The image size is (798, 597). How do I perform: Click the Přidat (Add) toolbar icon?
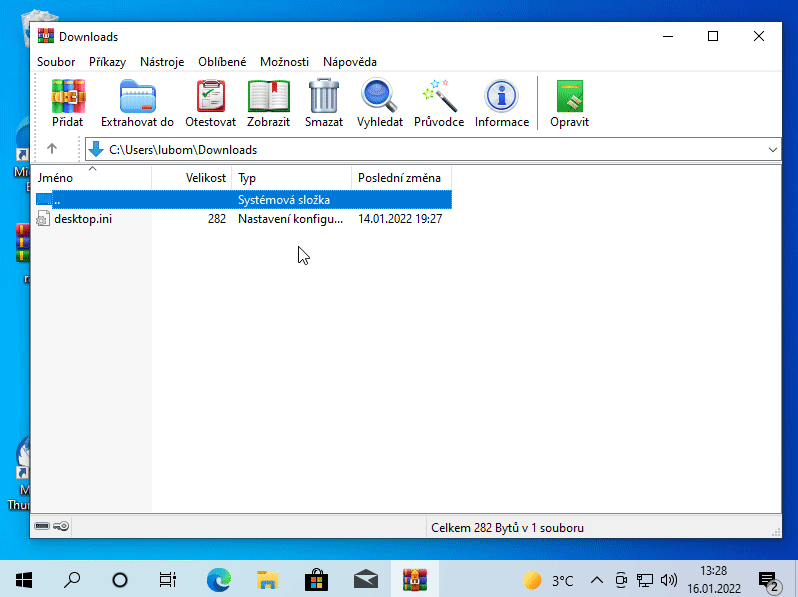(x=68, y=104)
